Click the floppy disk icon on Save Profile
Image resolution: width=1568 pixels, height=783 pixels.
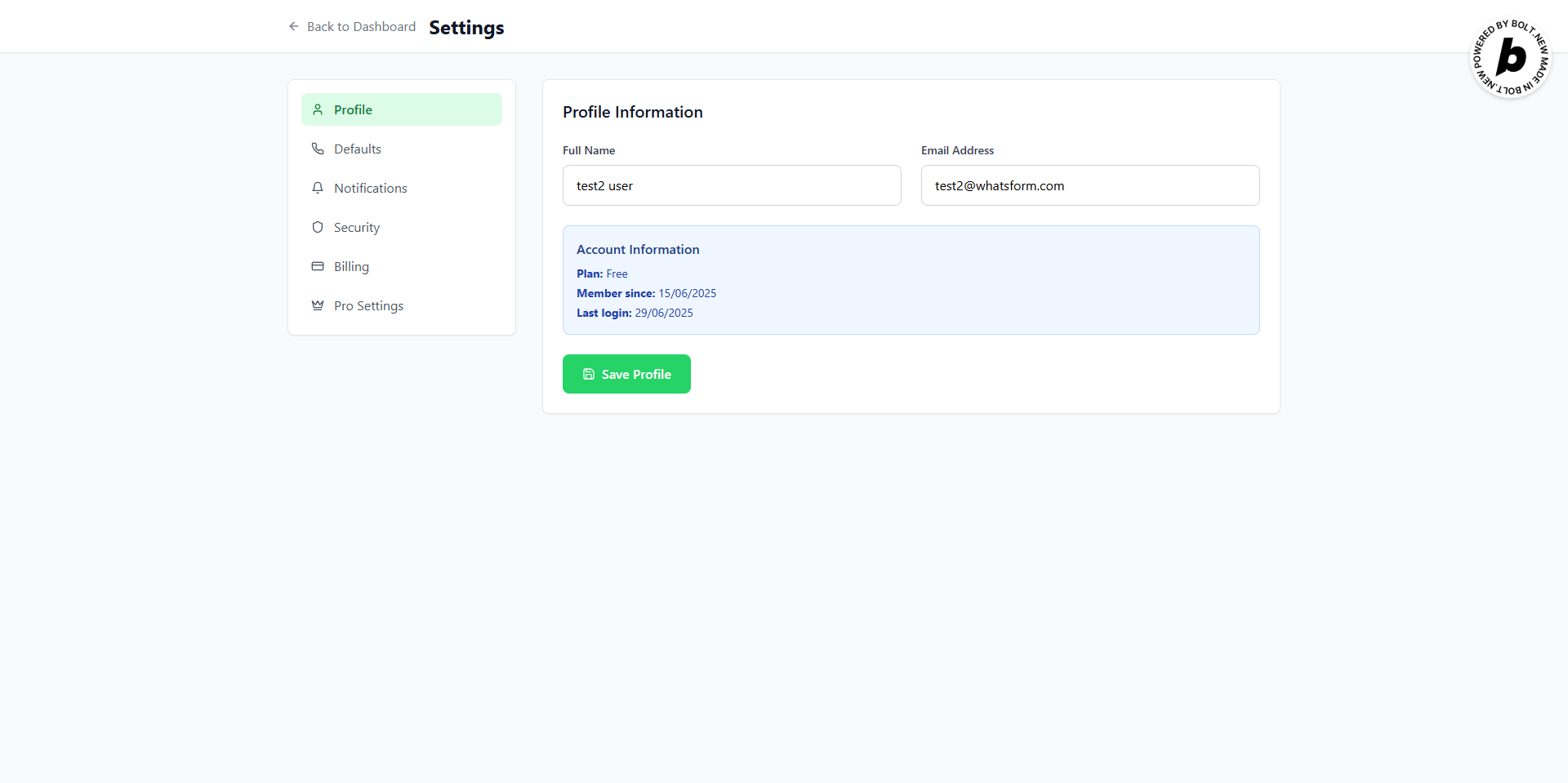point(589,374)
